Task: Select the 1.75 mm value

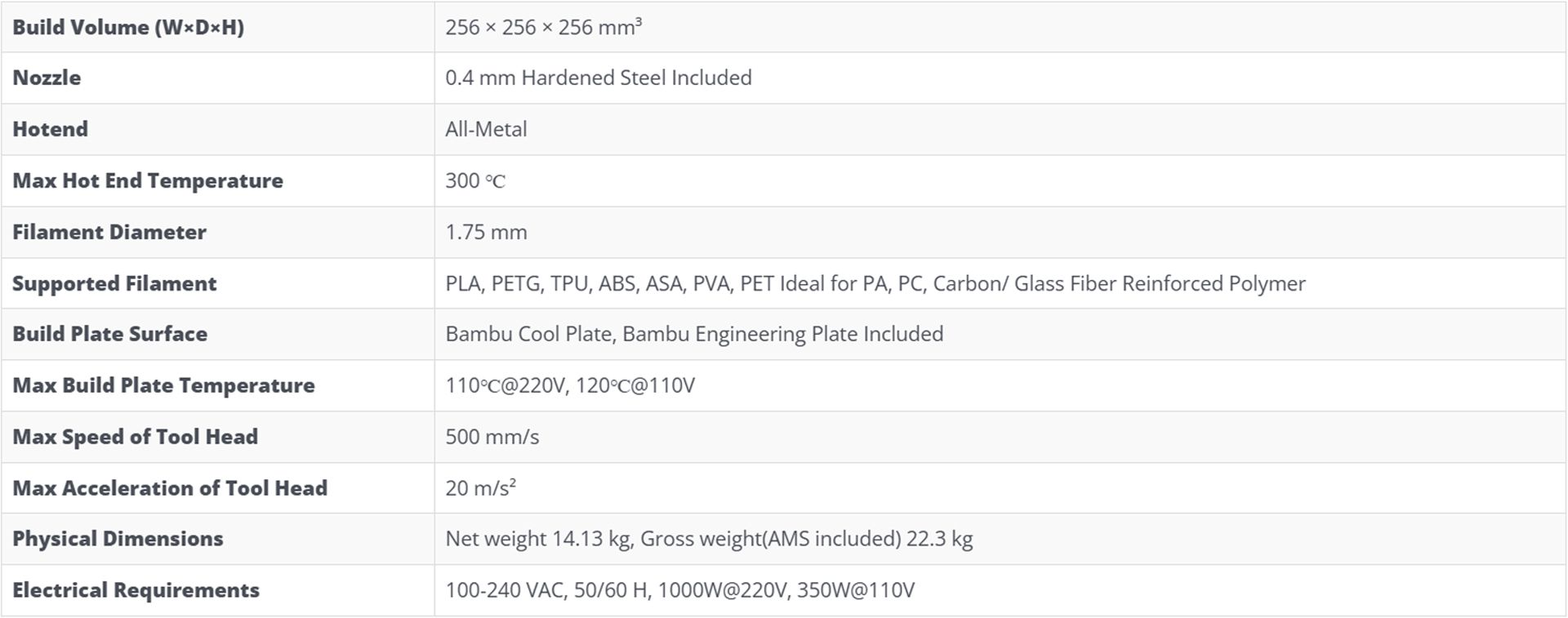Action: [486, 233]
